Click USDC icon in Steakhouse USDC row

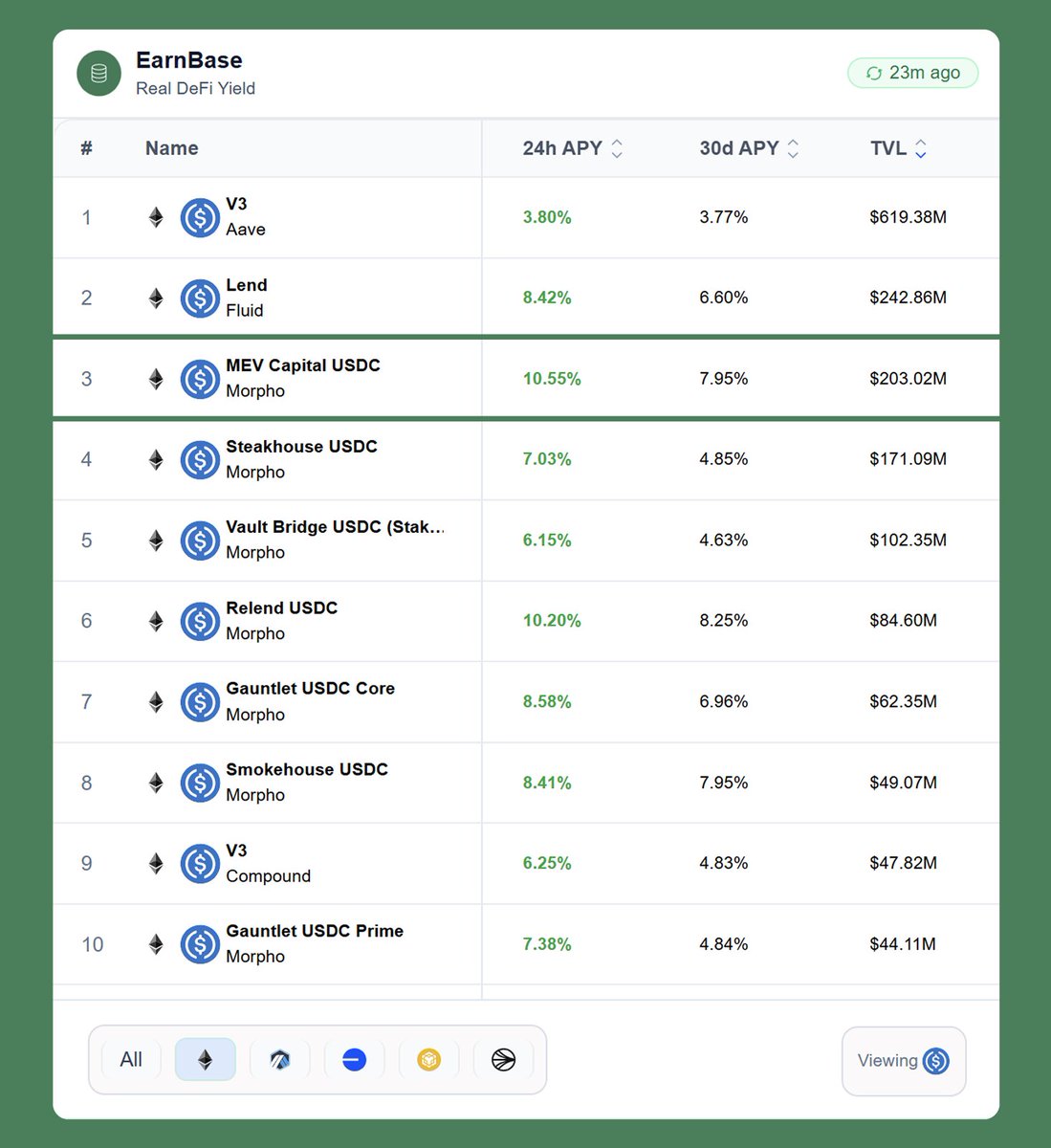pyautogui.click(x=200, y=460)
